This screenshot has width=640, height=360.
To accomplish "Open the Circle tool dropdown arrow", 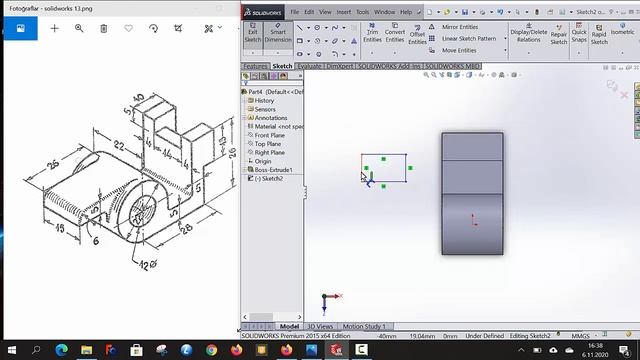I will coord(326,28).
